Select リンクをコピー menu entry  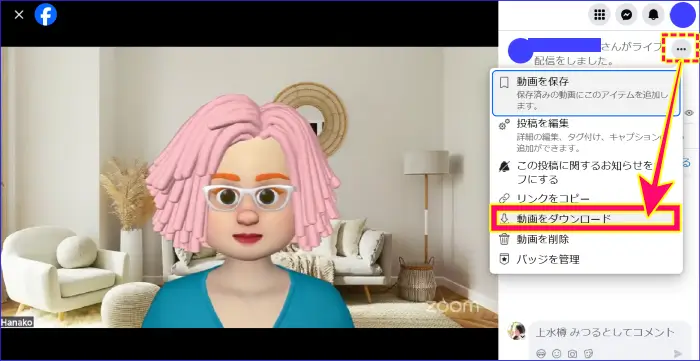coord(586,198)
